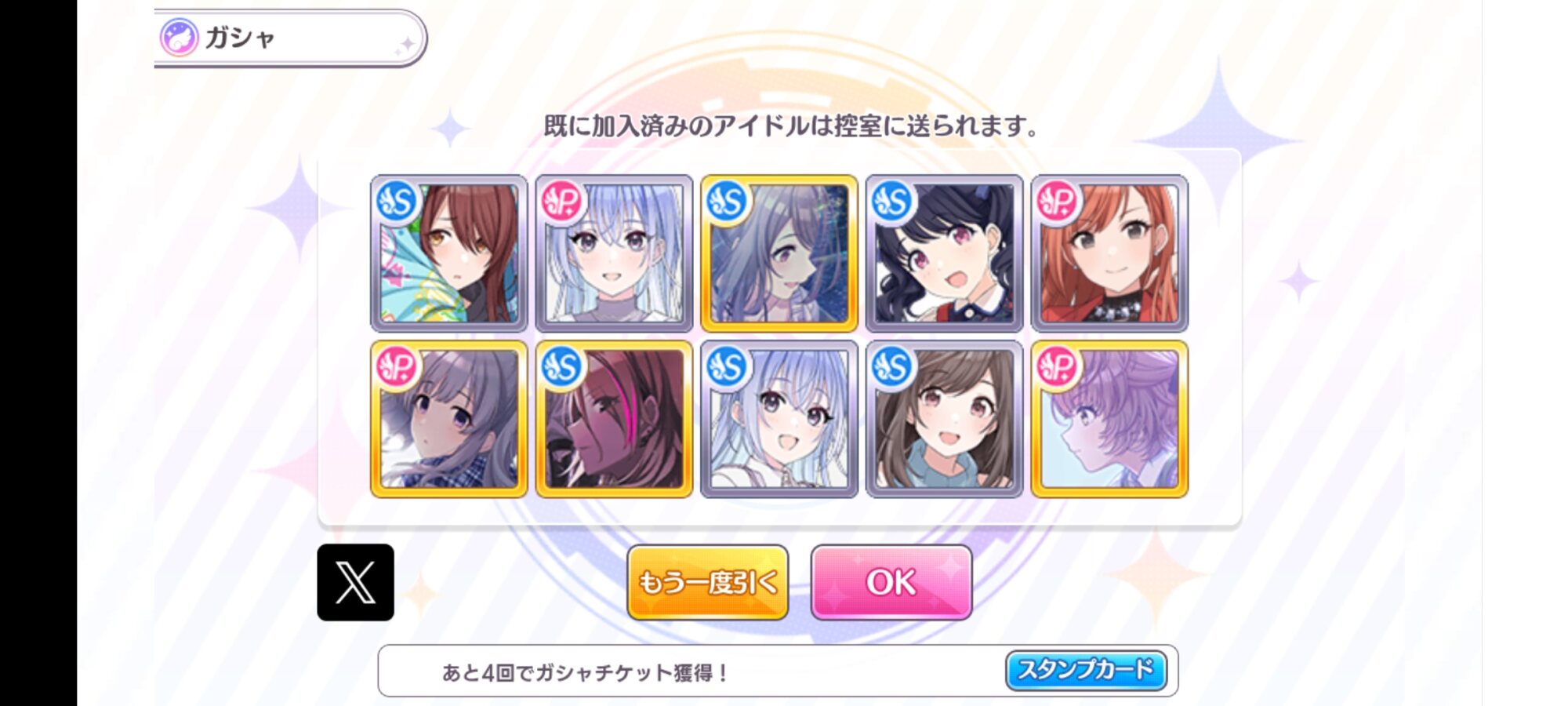Select gold-framed lavender-haired idol profile card
1568x706 pixels.
pyautogui.click(x=1109, y=419)
